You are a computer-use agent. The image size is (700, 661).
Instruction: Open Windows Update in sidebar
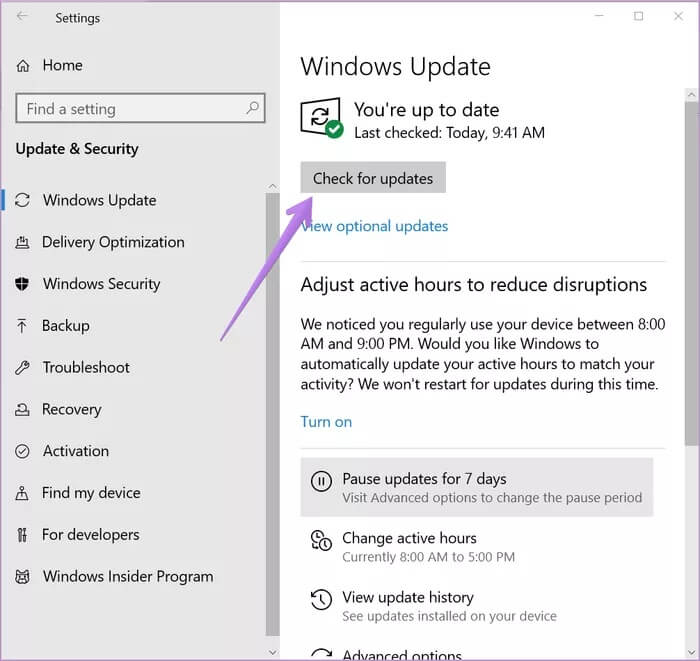99,200
